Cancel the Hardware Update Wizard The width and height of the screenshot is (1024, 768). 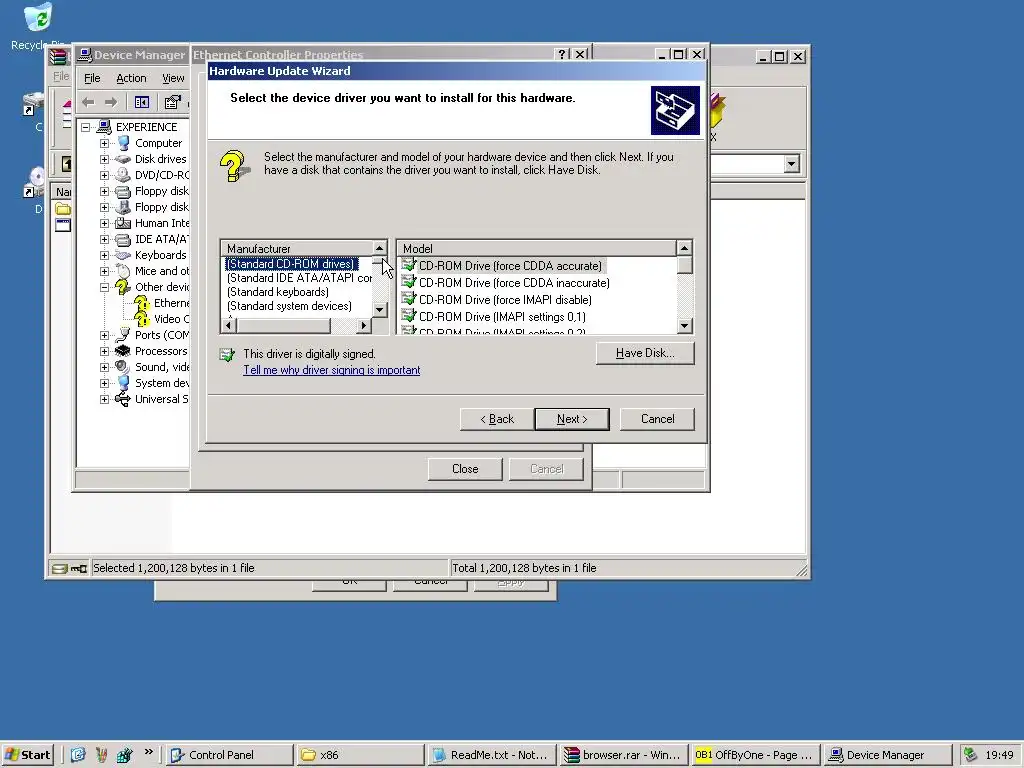(657, 419)
